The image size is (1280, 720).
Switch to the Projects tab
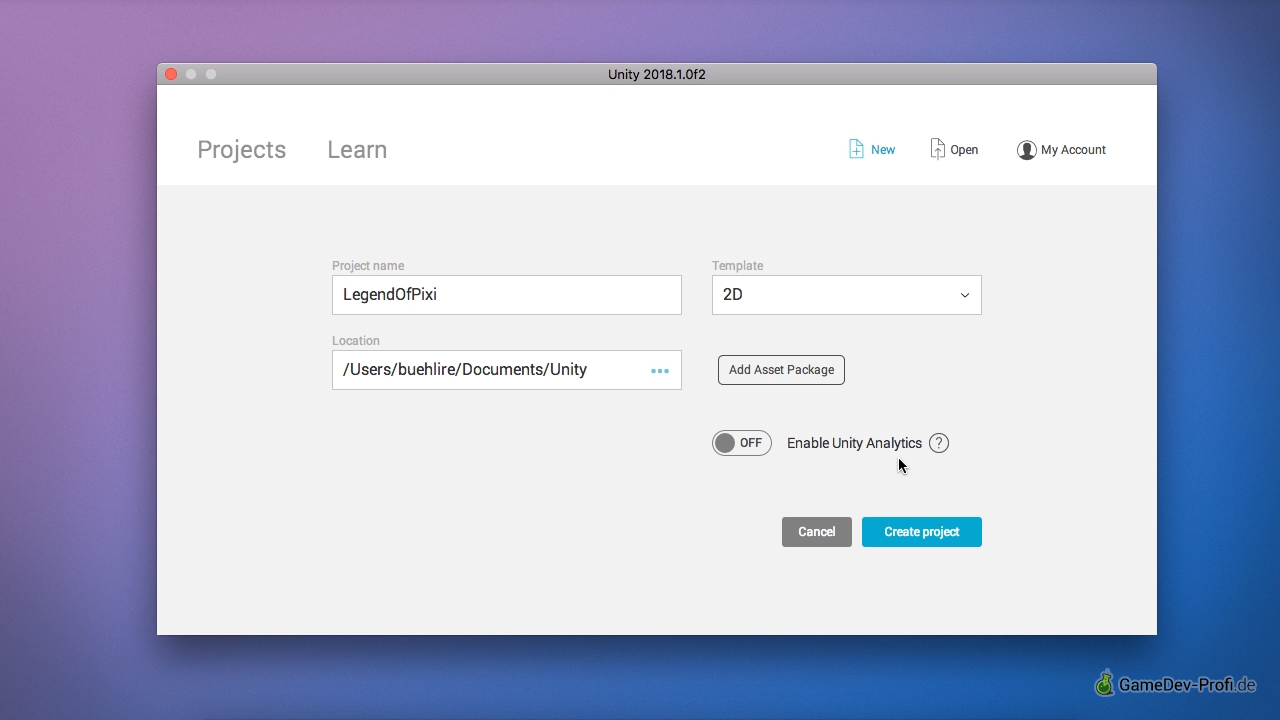pyautogui.click(x=242, y=150)
